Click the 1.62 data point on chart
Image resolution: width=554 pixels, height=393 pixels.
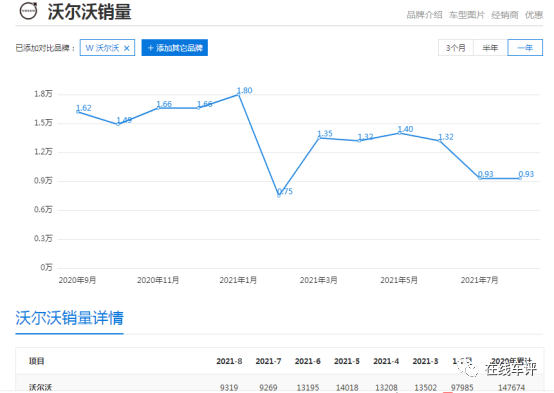pyautogui.click(x=78, y=112)
